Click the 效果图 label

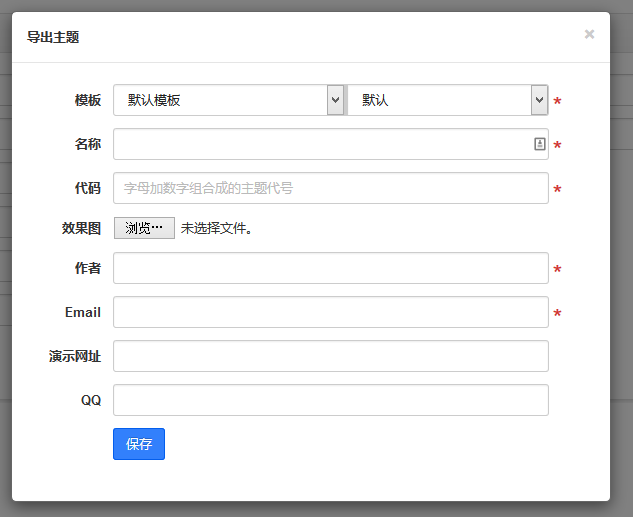pyautogui.click(x=81, y=228)
